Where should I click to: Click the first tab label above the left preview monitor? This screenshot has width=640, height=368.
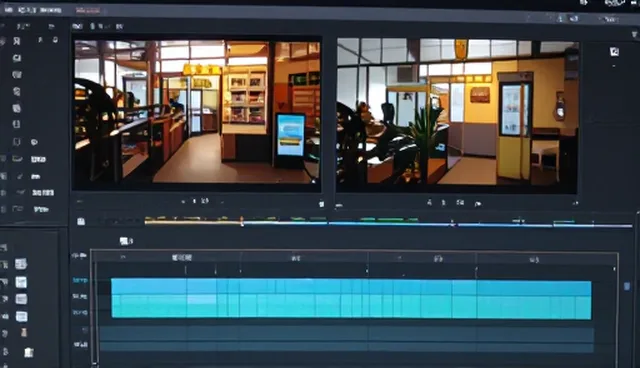77,27
